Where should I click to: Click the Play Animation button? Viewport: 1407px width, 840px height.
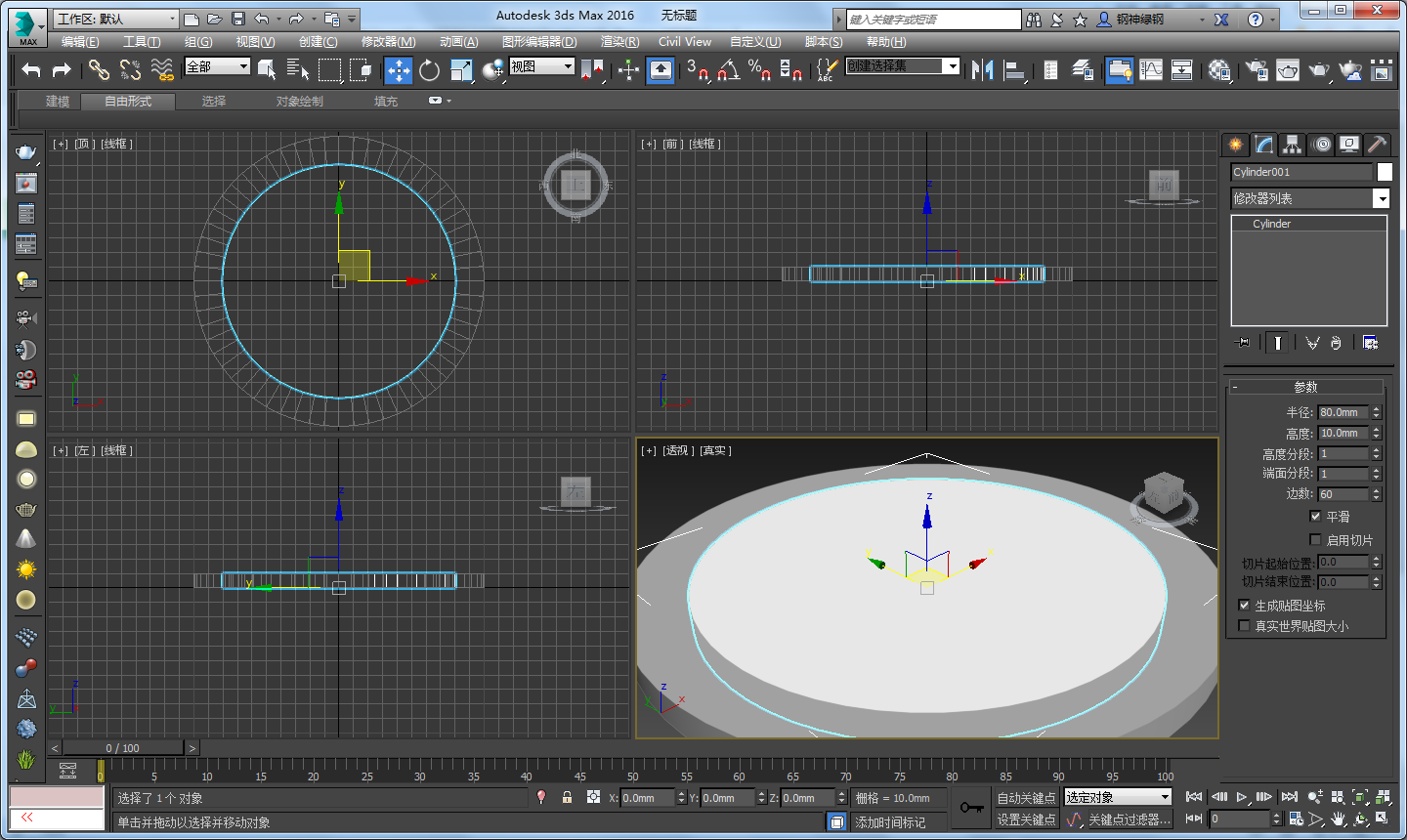[1242, 797]
